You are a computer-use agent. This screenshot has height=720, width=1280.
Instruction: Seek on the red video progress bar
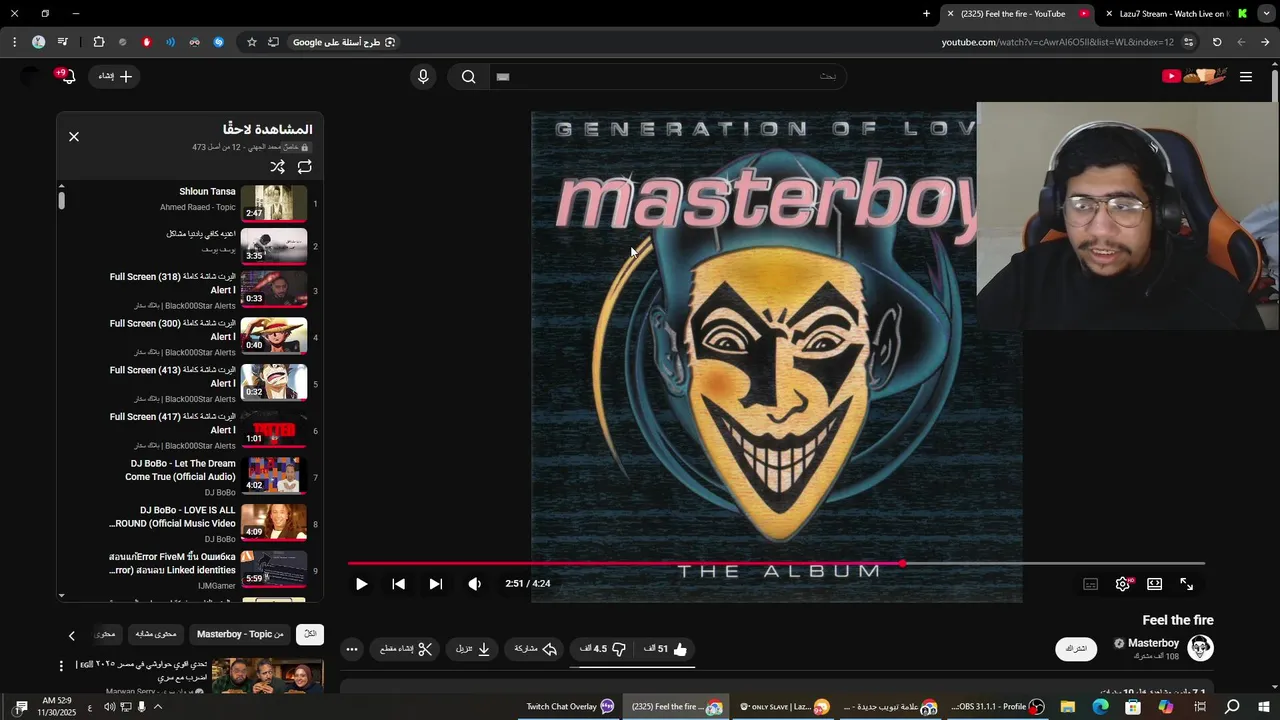click(625, 564)
